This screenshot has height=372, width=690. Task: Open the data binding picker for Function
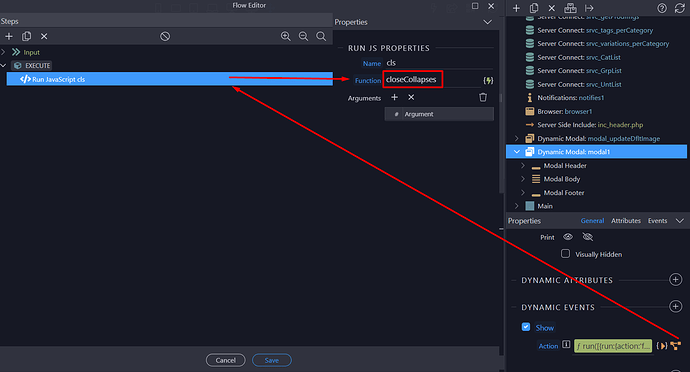coord(488,81)
